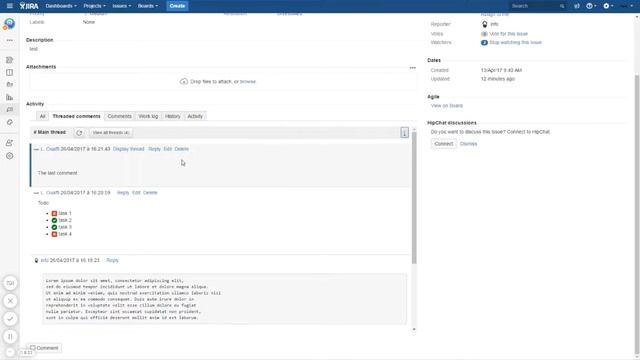Reply to the last comment

tap(154, 149)
